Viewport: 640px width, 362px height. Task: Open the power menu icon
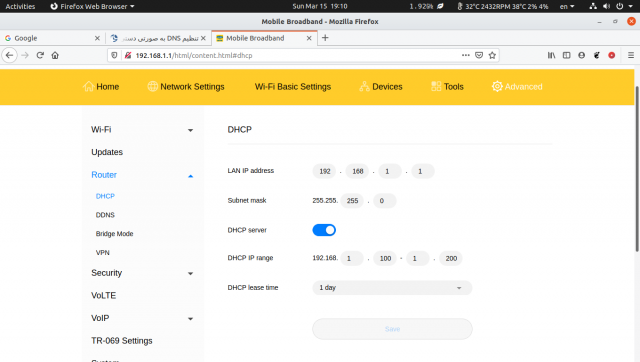[620, 6]
